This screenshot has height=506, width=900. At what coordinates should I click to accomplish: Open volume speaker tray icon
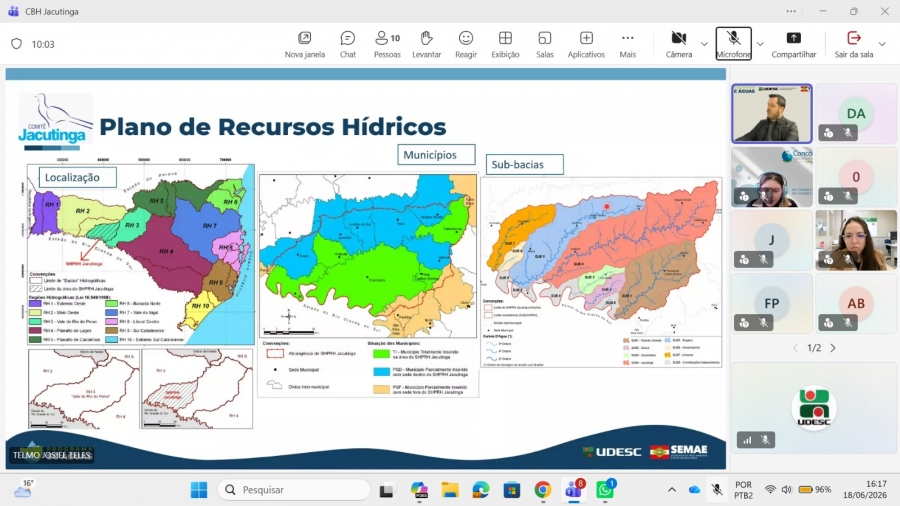[x=786, y=489]
